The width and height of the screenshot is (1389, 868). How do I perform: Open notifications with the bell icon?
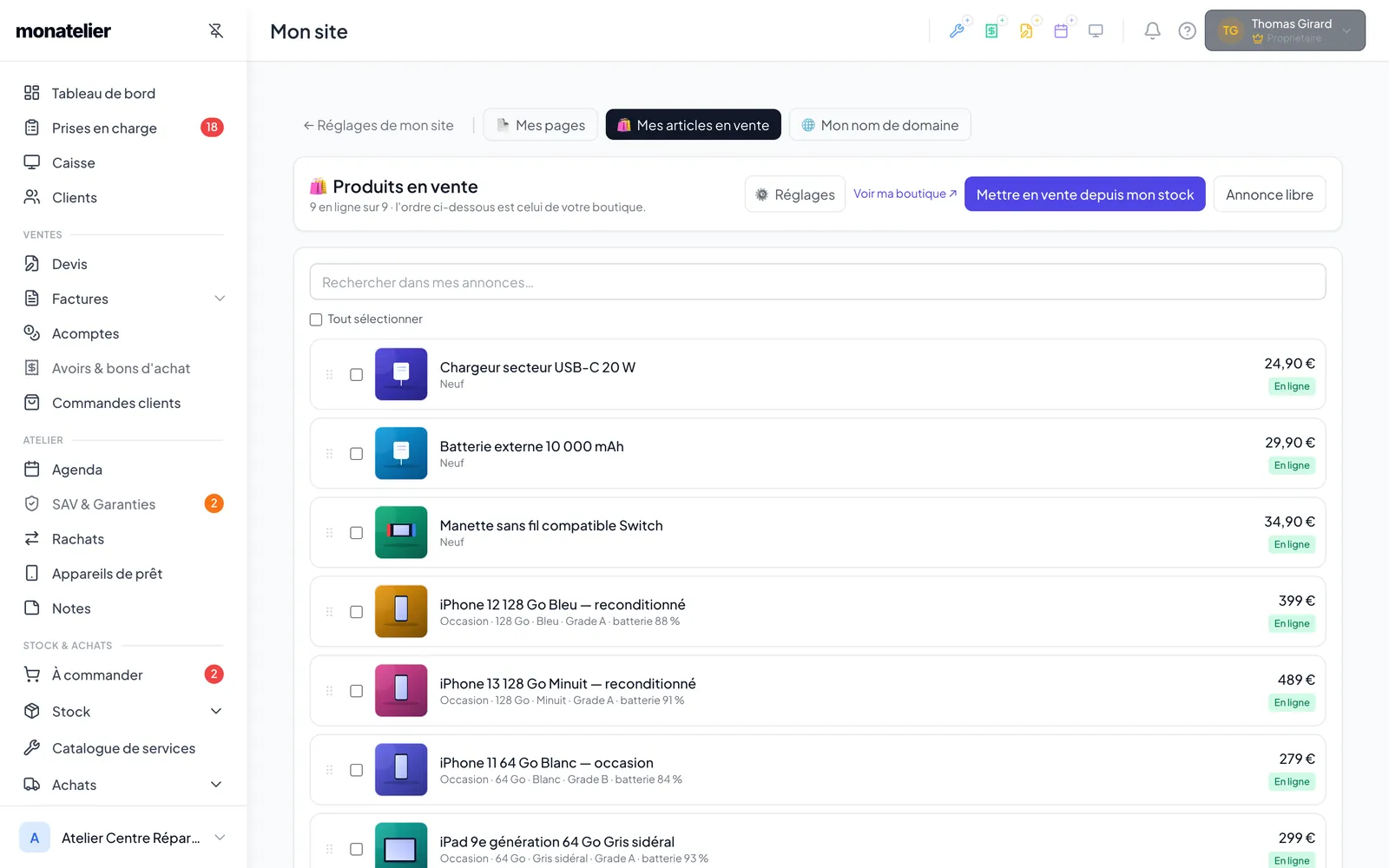[x=1152, y=31]
